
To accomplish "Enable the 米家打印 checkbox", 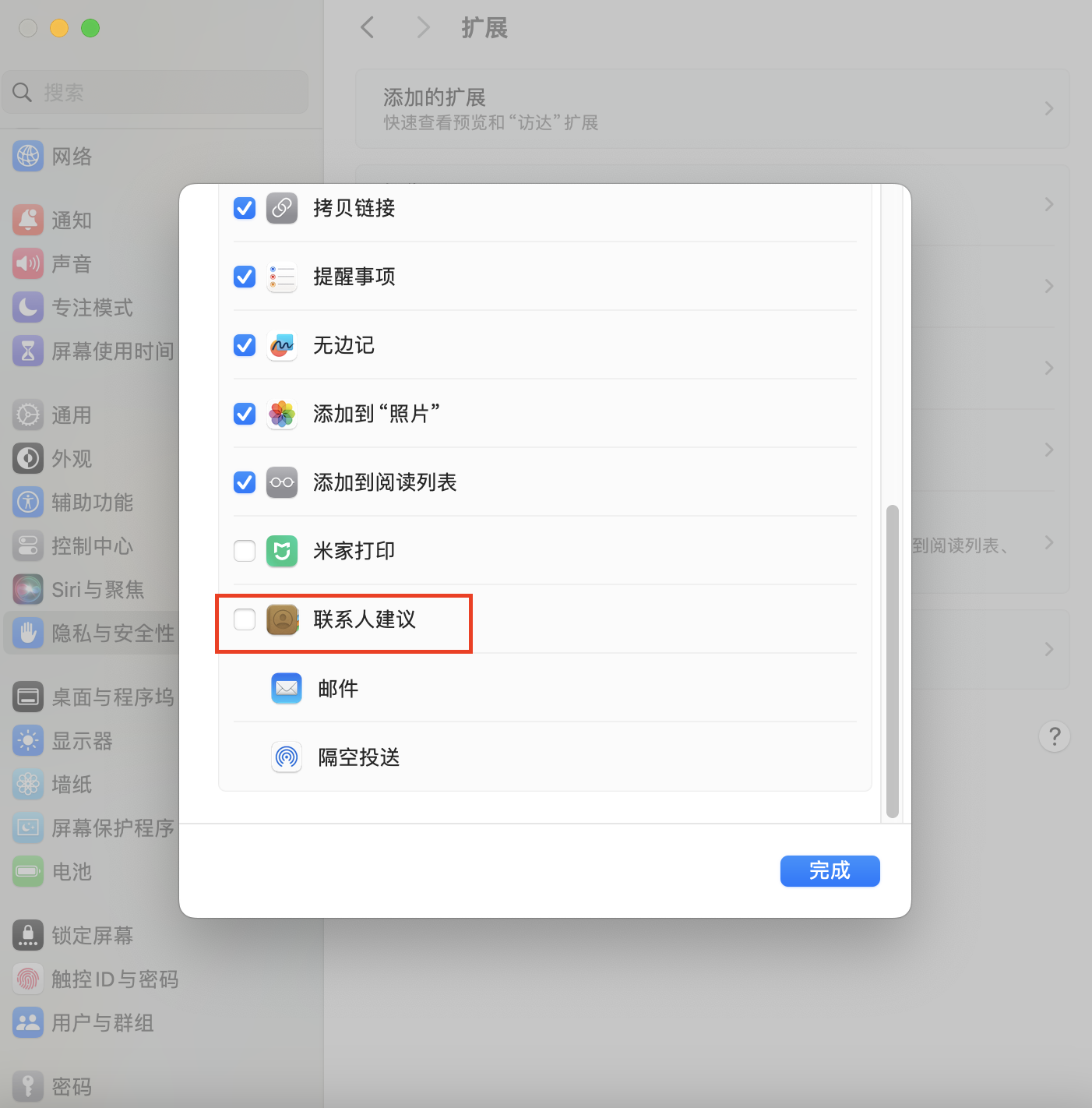I will pyautogui.click(x=245, y=551).
